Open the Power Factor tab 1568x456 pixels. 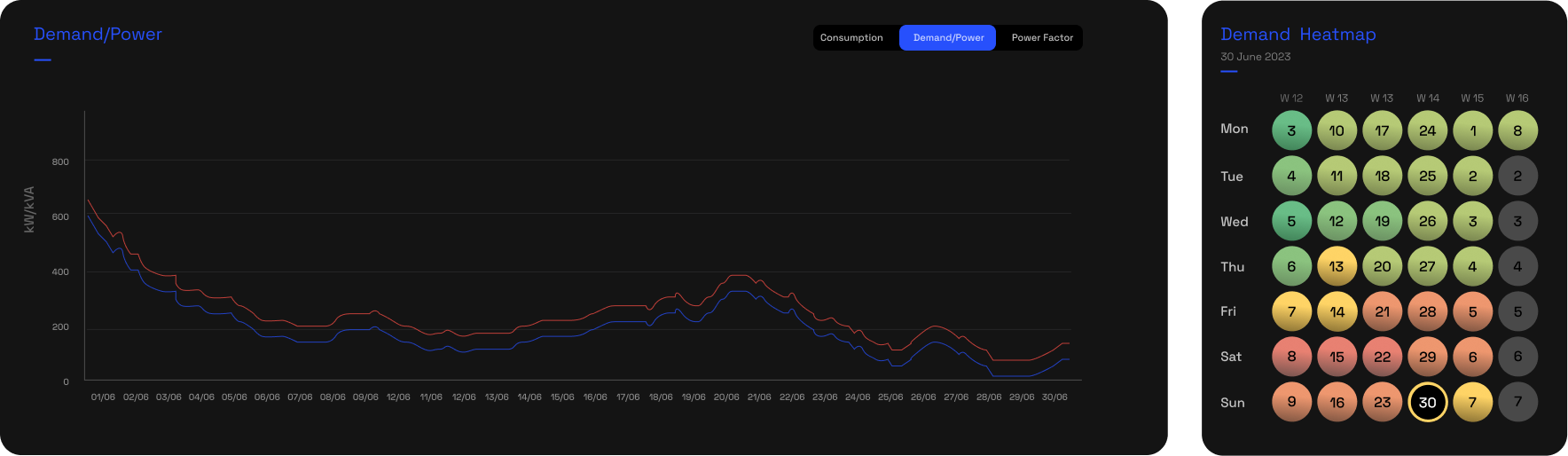(1041, 38)
